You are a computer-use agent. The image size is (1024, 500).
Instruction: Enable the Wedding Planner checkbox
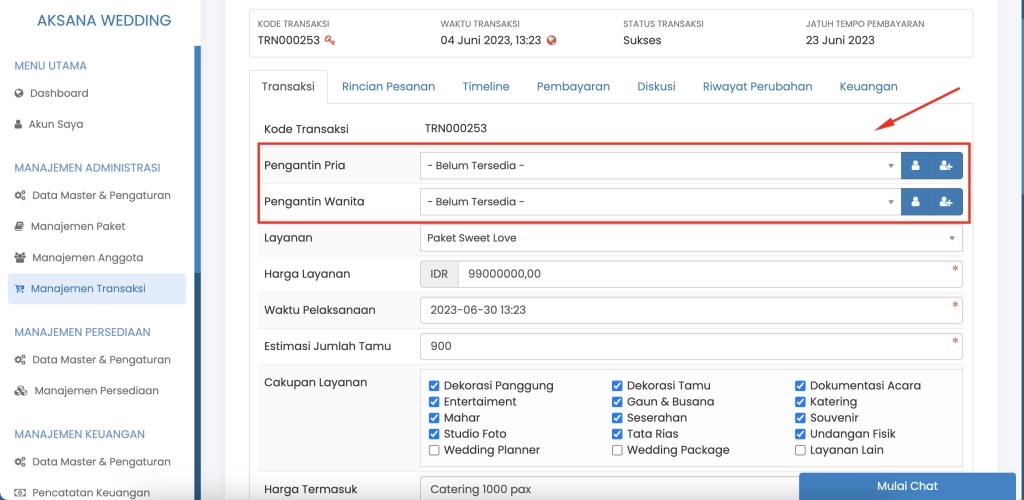pyautogui.click(x=434, y=450)
